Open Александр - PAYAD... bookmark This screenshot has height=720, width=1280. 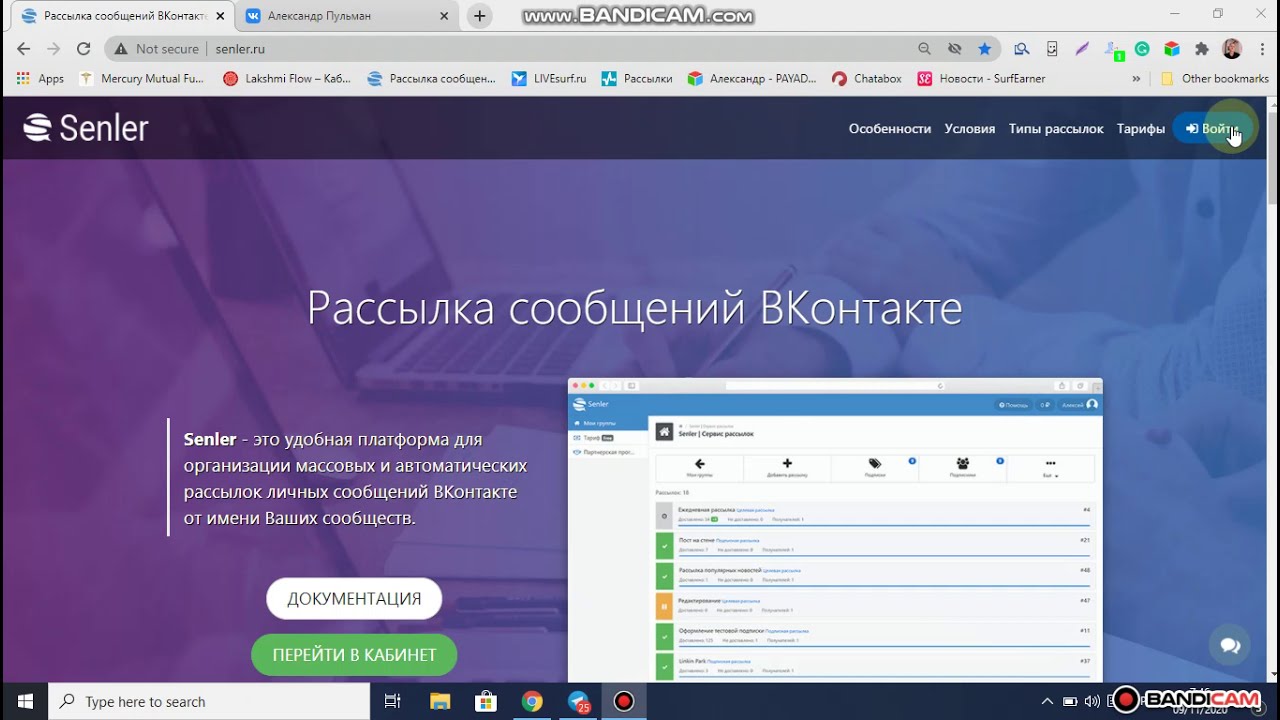tap(752, 78)
